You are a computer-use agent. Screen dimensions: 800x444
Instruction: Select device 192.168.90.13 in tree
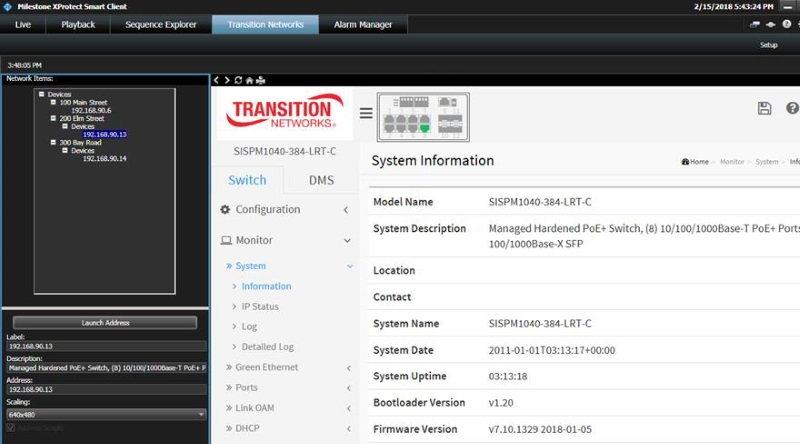(105, 134)
